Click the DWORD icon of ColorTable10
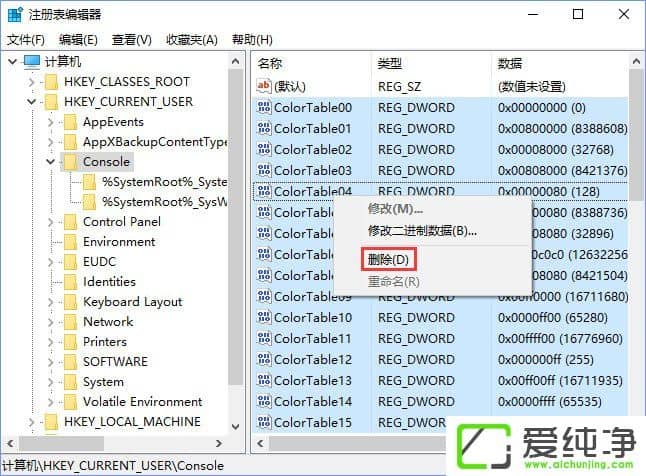 pyautogui.click(x=264, y=317)
